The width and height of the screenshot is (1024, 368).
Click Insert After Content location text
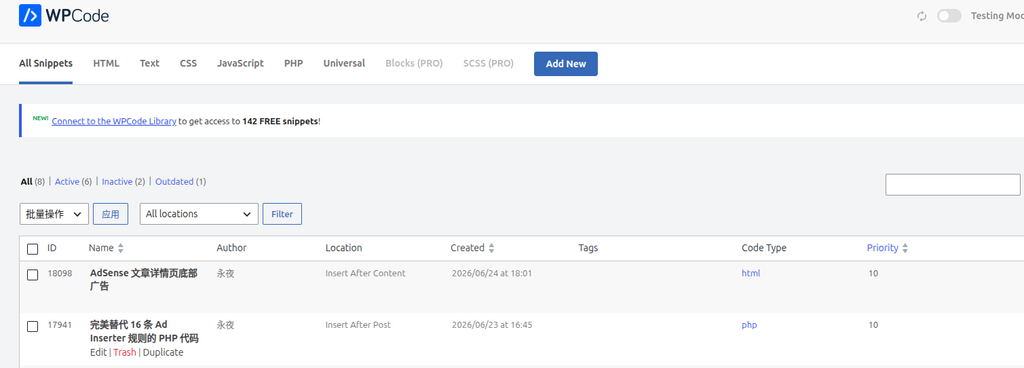pyautogui.click(x=365, y=273)
